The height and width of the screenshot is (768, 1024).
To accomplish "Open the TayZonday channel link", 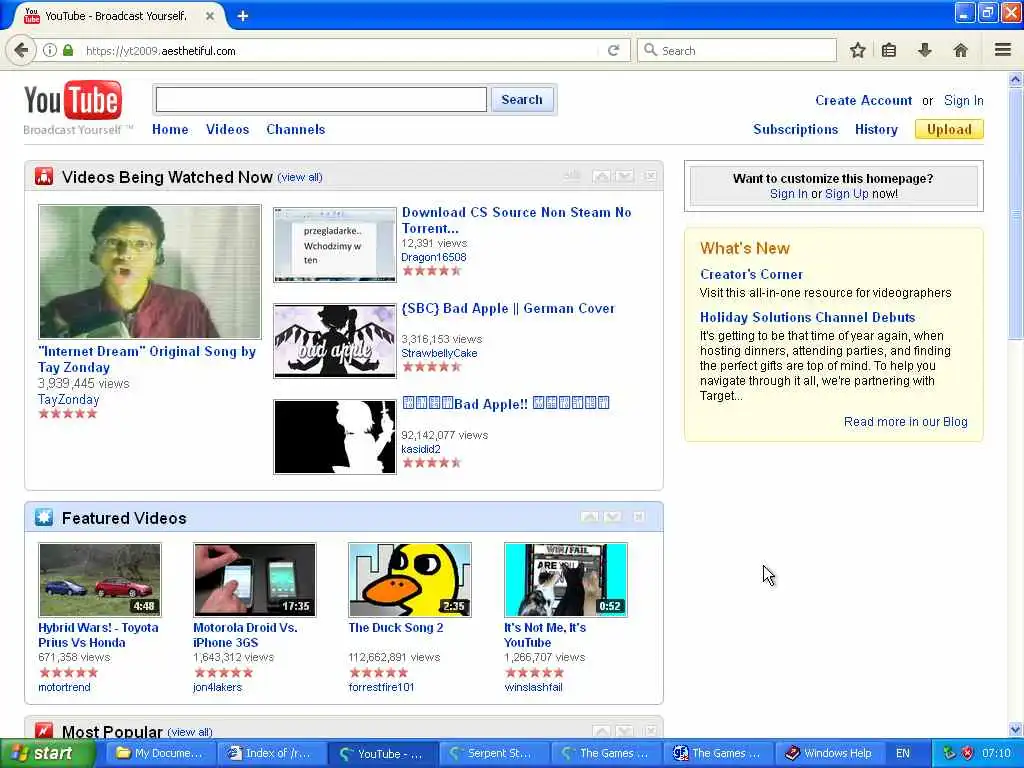I will (69, 399).
